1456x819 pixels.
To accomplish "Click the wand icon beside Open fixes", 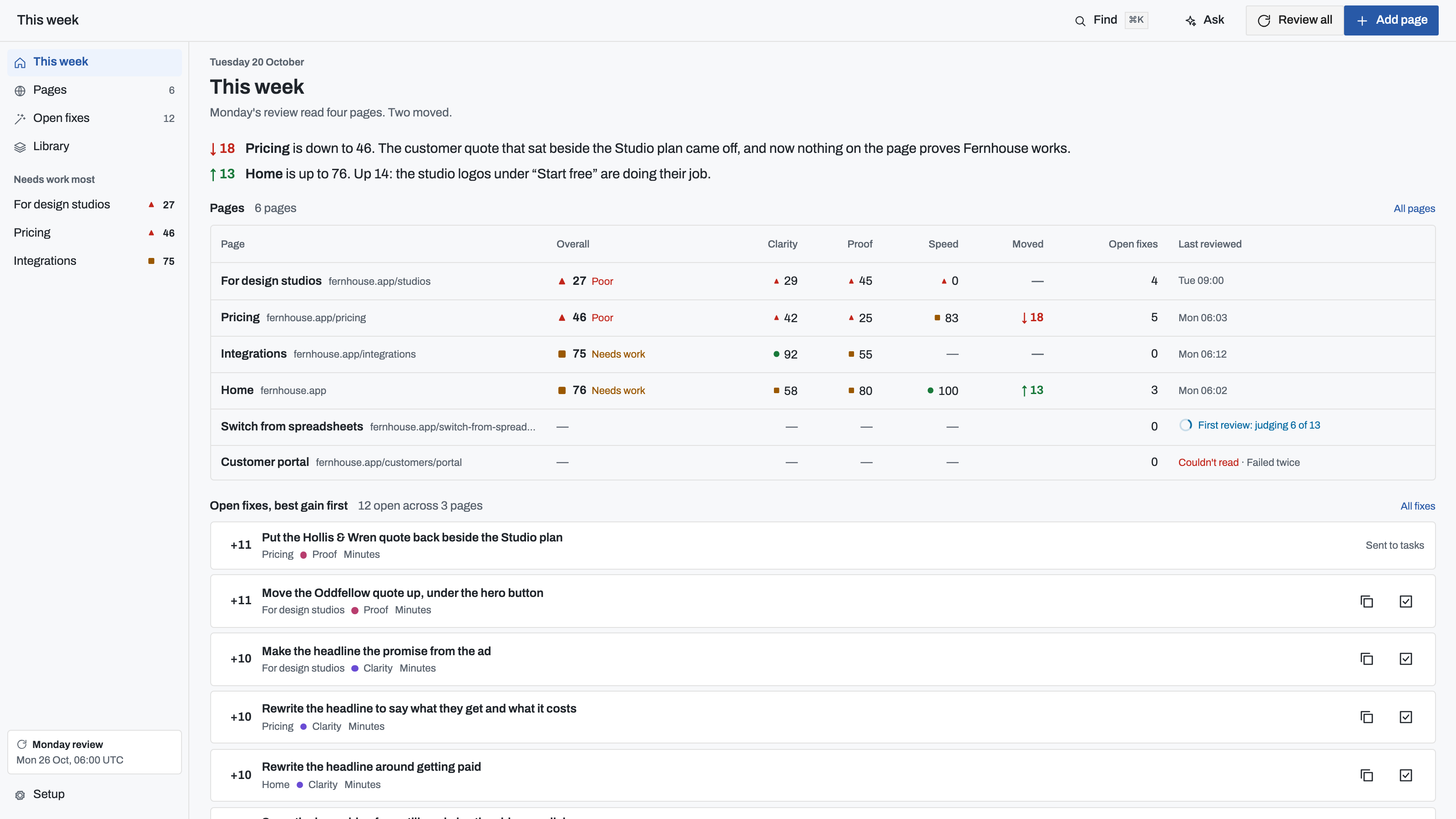I will [20, 119].
